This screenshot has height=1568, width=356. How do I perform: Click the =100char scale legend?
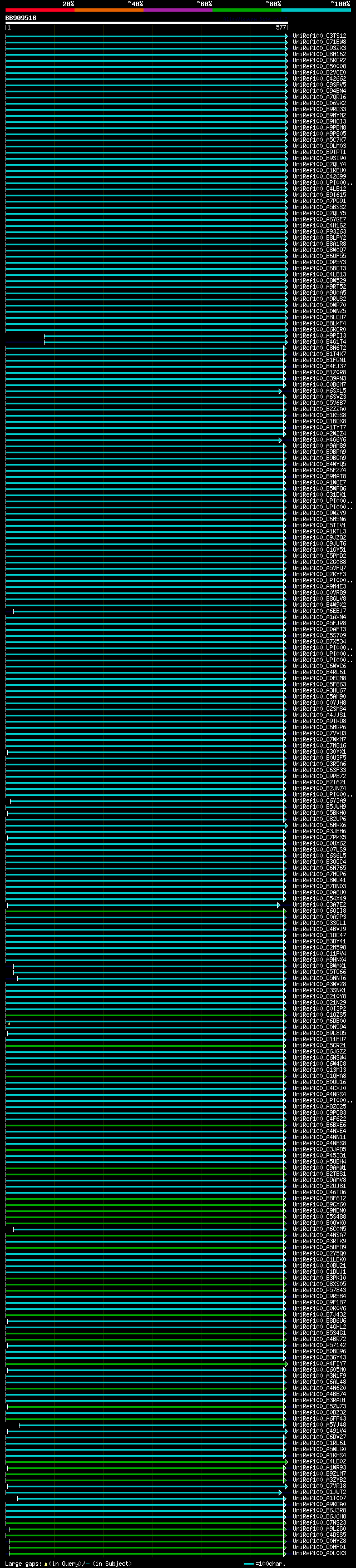click(x=265, y=1564)
